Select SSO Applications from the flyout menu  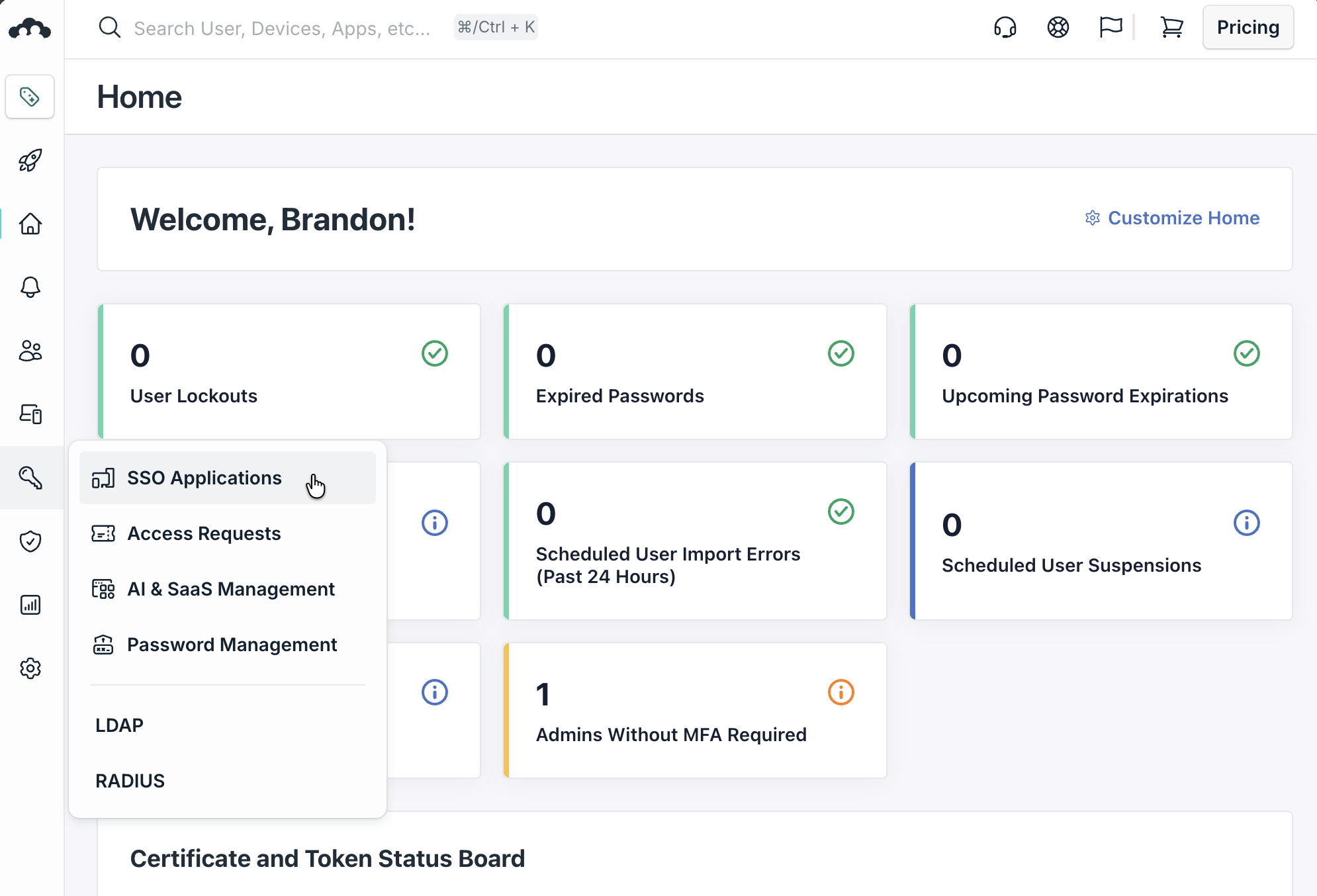click(204, 478)
